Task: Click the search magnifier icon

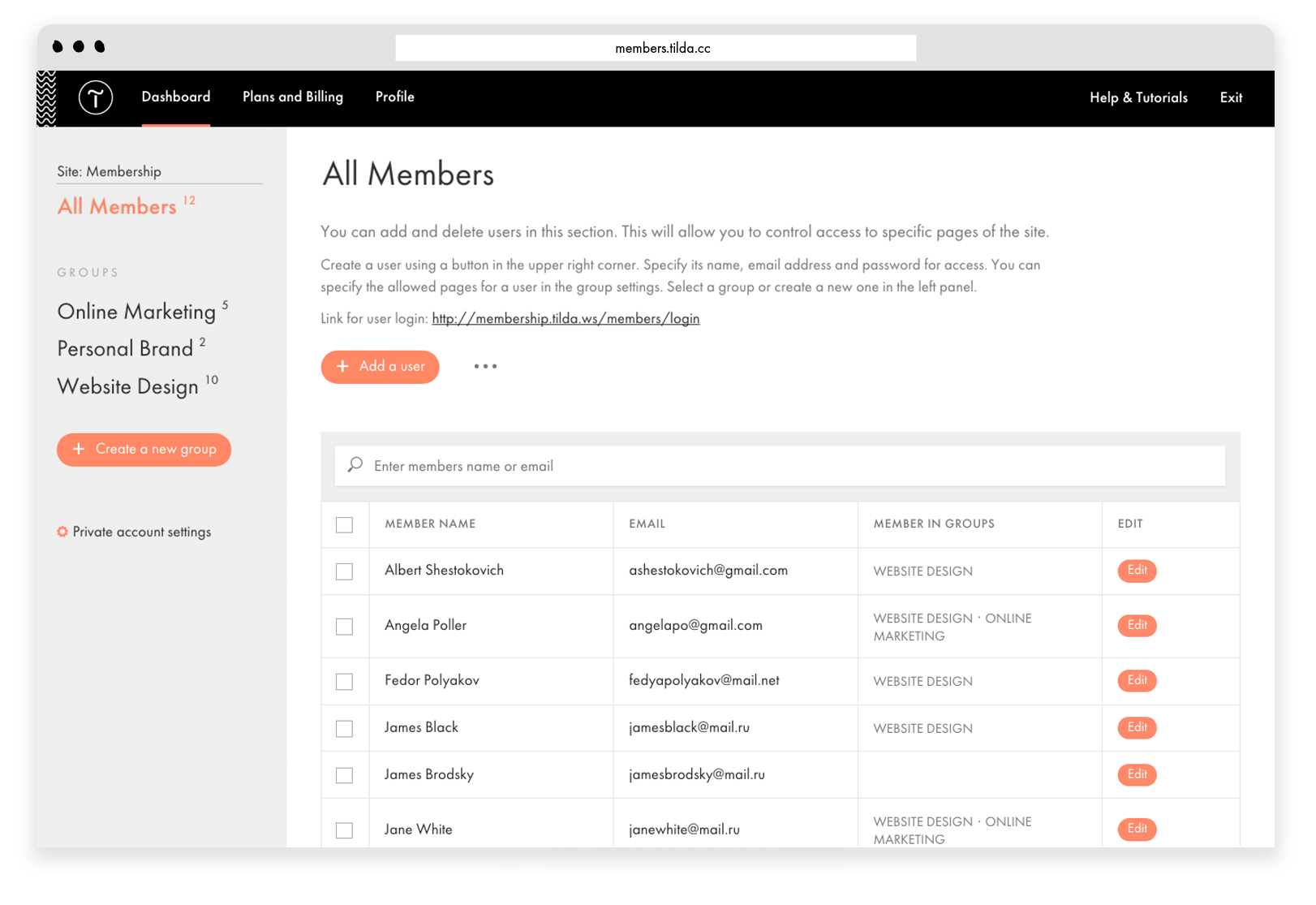Action: (x=355, y=464)
